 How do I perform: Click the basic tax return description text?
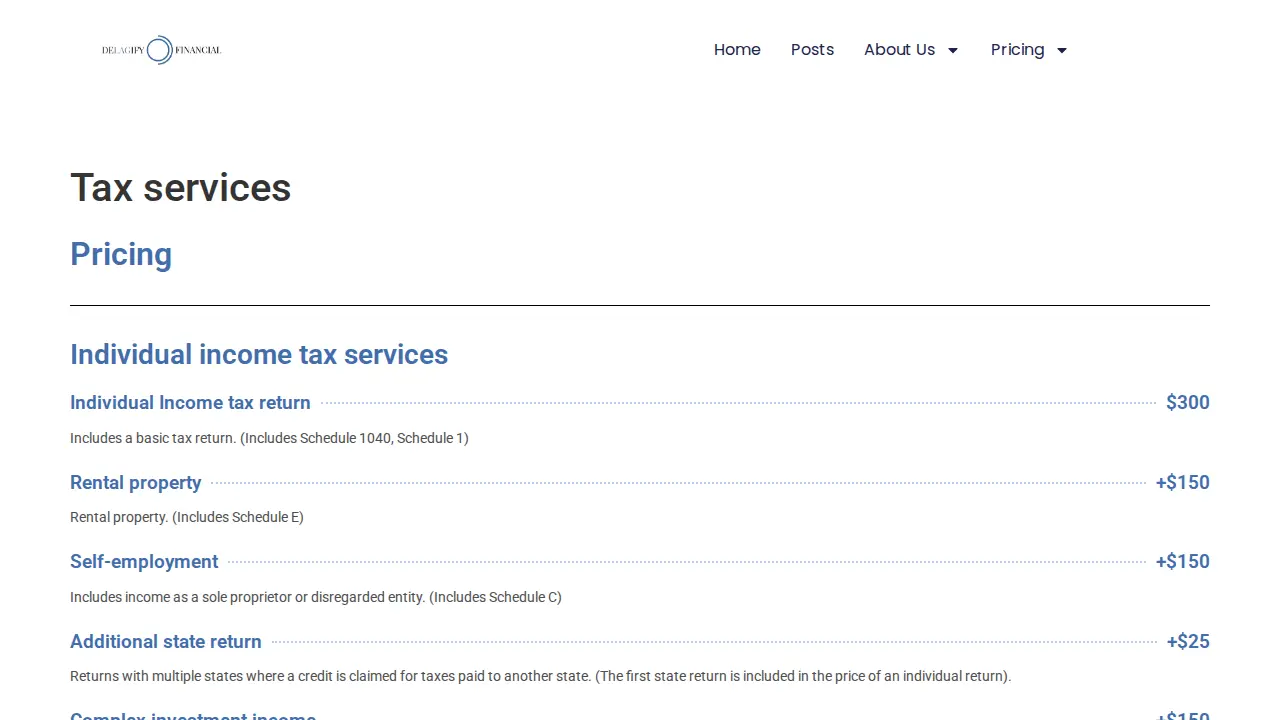click(269, 438)
